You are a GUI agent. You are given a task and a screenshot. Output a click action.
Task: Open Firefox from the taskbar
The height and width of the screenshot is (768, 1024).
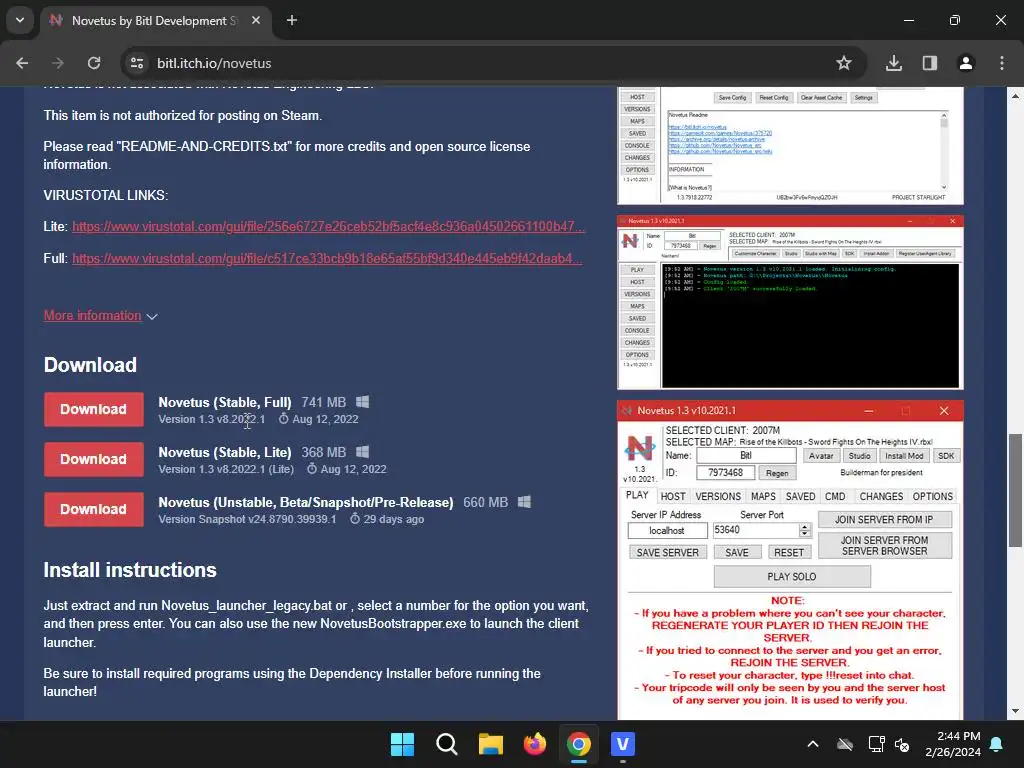(x=535, y=744)
